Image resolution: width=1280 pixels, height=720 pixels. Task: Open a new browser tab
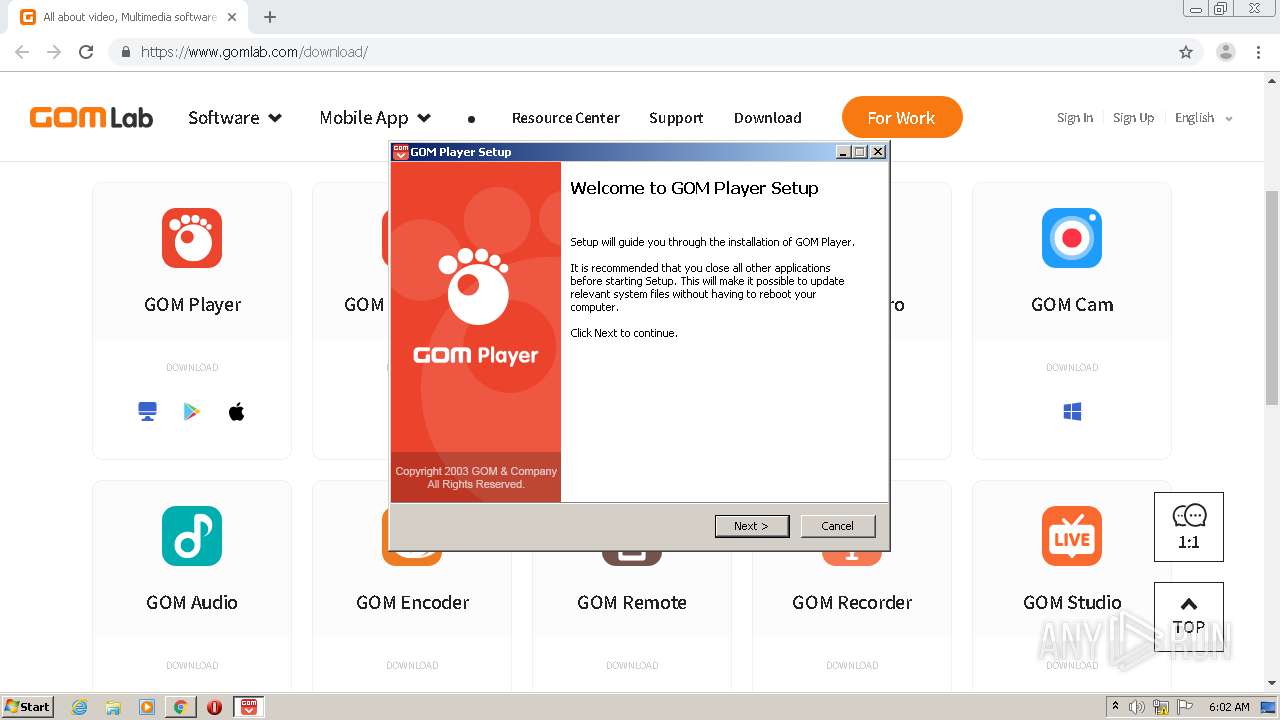[270, 17]
